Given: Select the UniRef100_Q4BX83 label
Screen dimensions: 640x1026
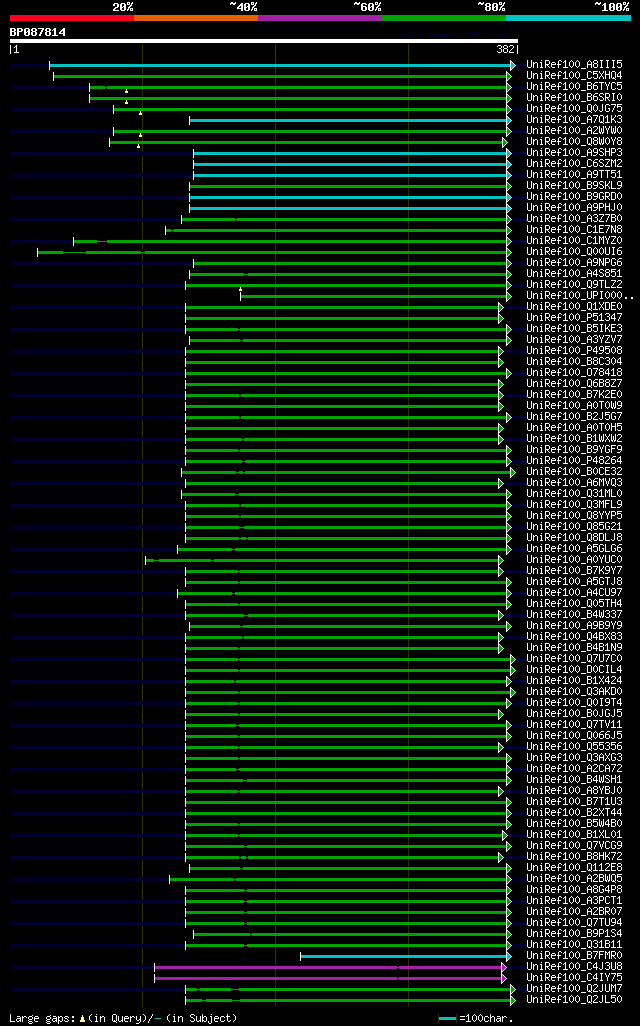Looking at the screenshot, I should [574, 637].
